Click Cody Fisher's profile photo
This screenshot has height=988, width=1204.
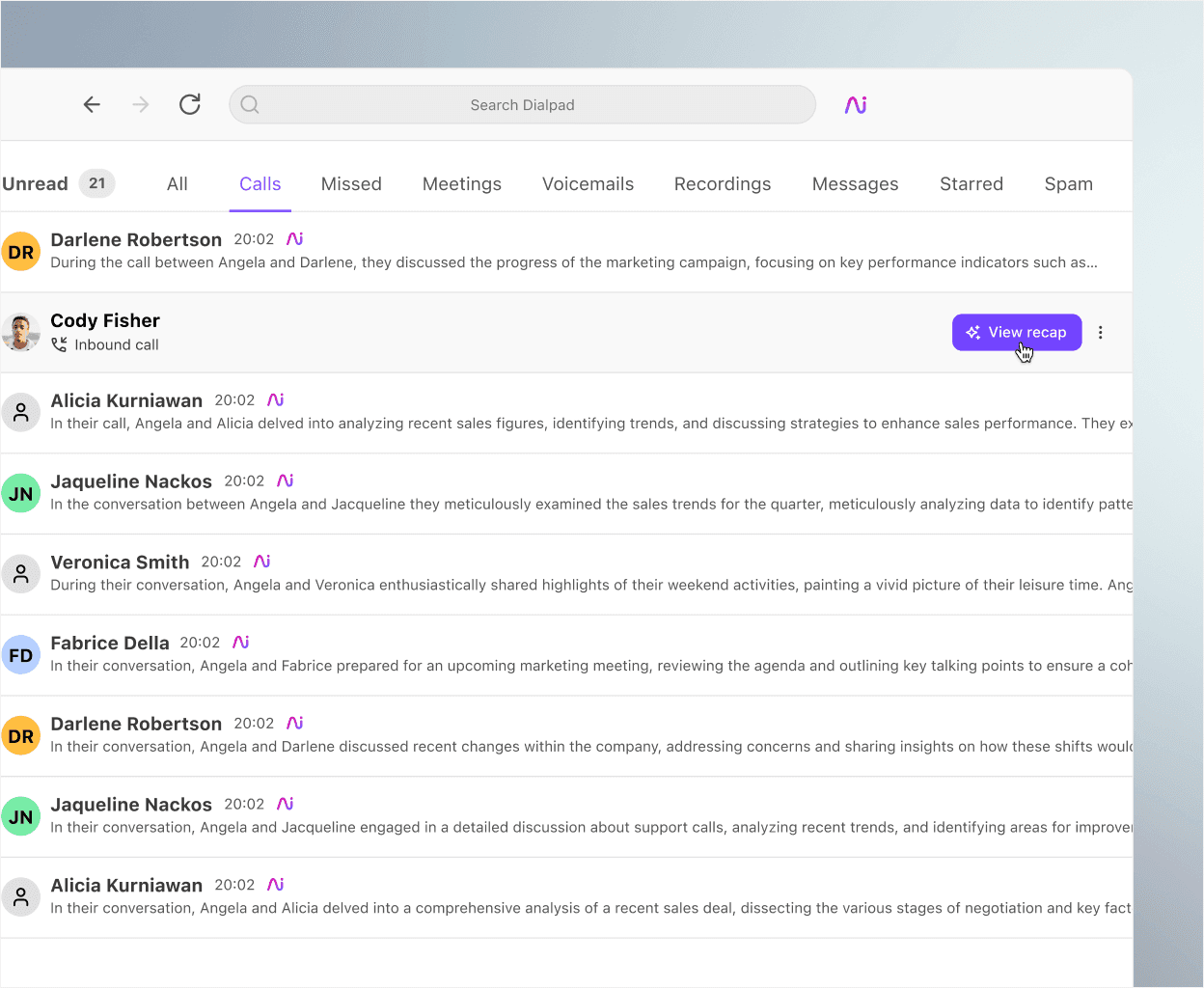coord(21,333)
